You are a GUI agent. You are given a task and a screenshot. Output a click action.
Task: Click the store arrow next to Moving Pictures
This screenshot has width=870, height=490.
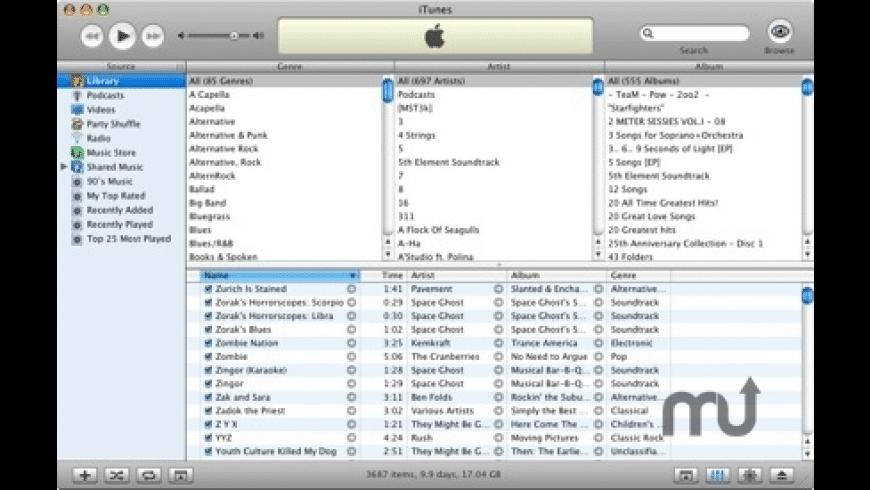[x=598, y=438]
